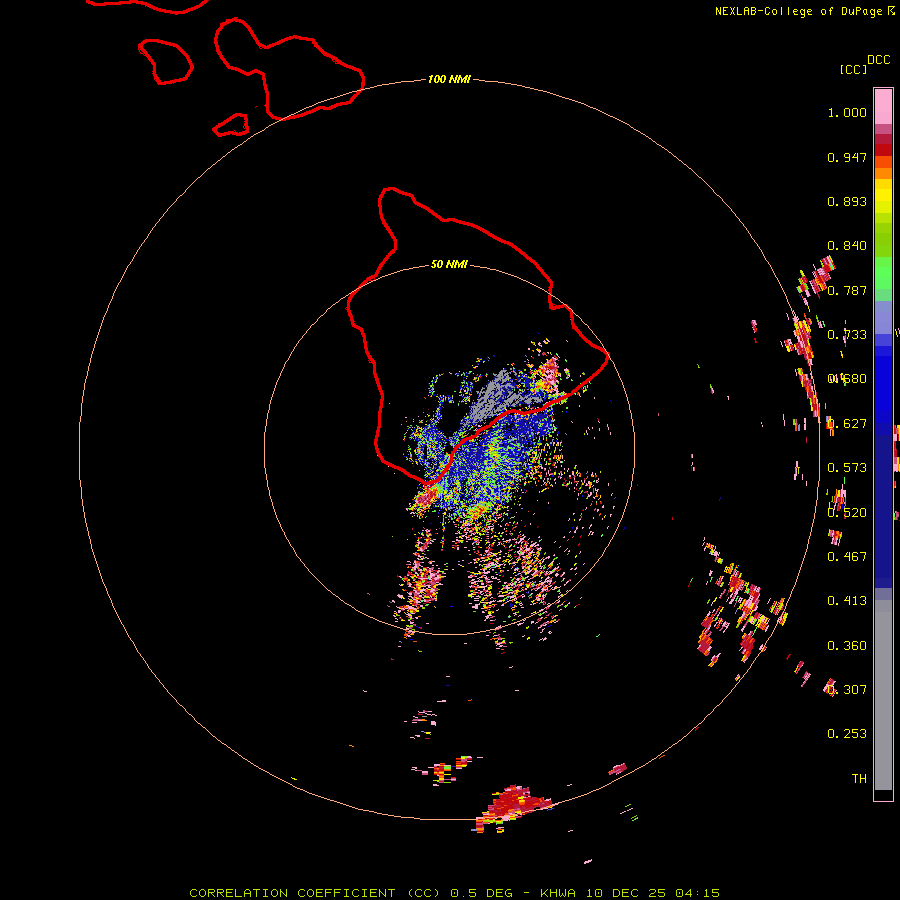Pick the large gray segment of the color bar
The width and height of the screenshot is (900, 900).
(883, 695)
